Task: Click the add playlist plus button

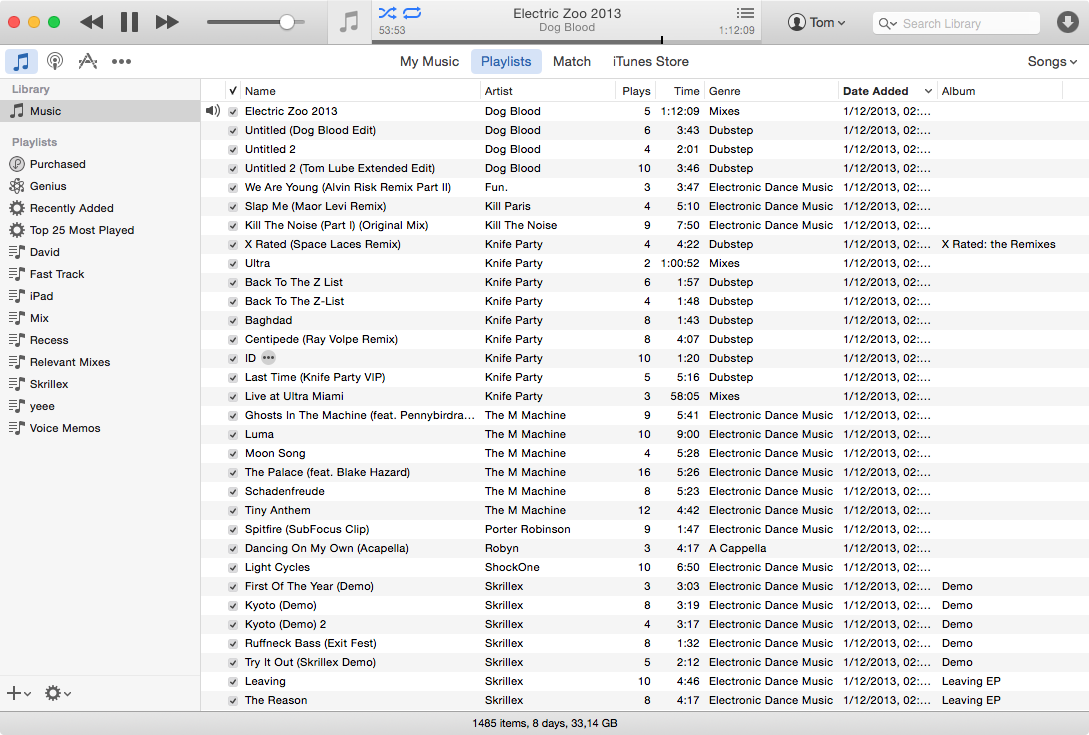Action: coord(18,693)
